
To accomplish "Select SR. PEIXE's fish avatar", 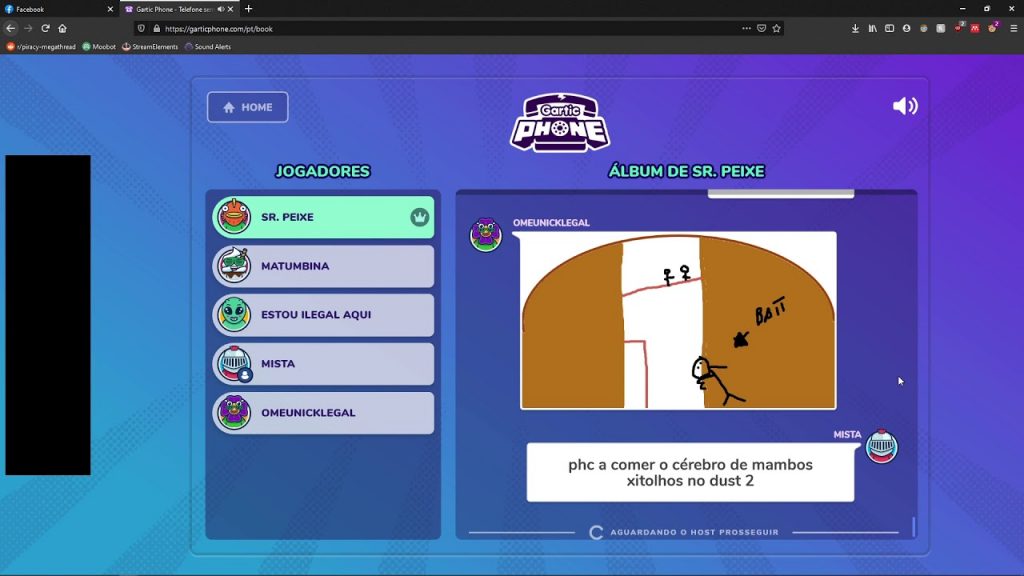I will [x=233, y=216].
